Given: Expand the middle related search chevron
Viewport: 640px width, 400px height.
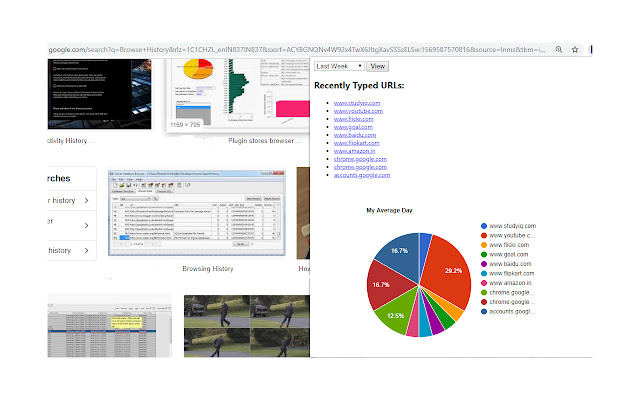Looking at the screenshot, I should coord(86,225).
